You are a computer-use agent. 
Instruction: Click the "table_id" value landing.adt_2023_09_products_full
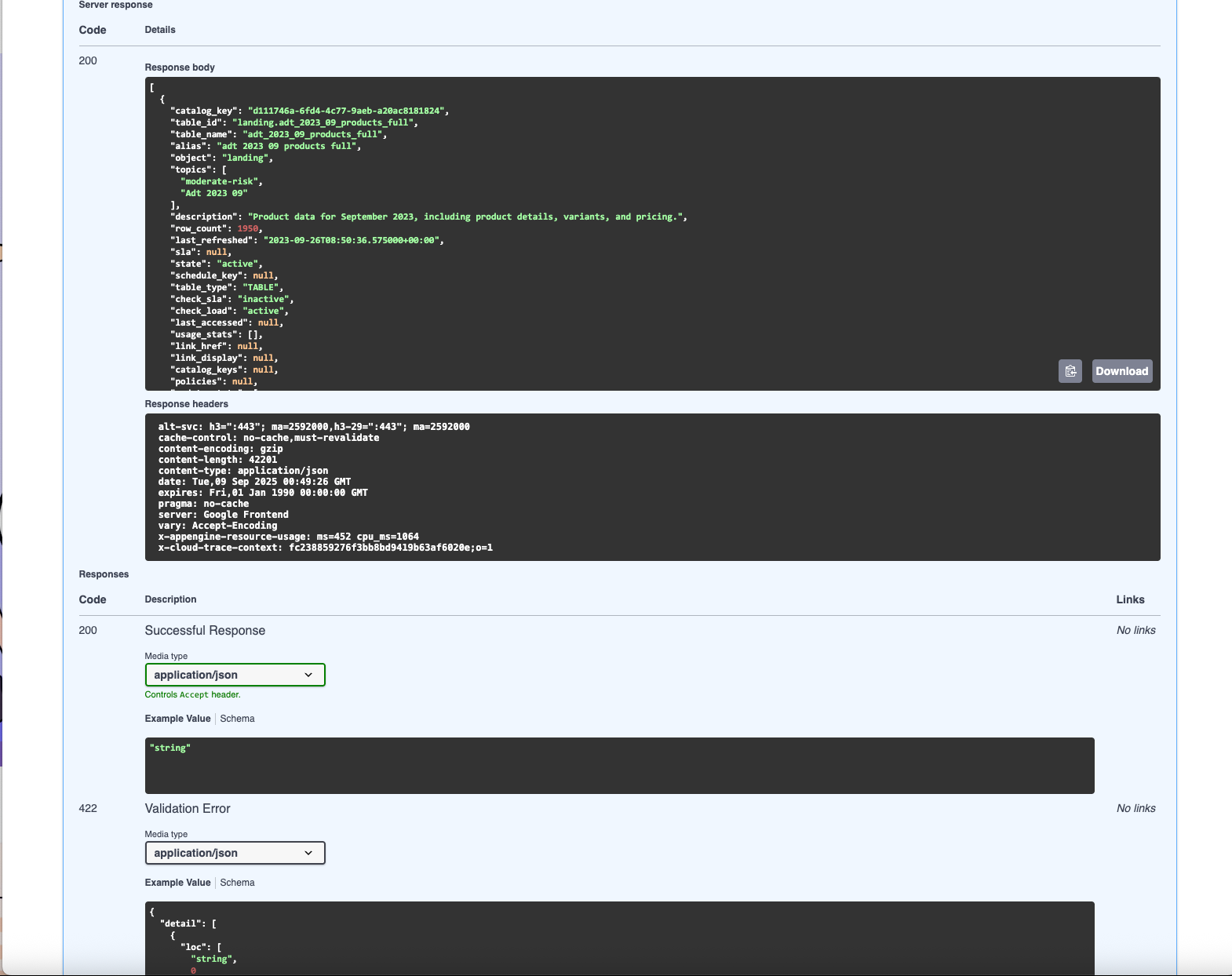pyautogui.click(x=323, y=122)
